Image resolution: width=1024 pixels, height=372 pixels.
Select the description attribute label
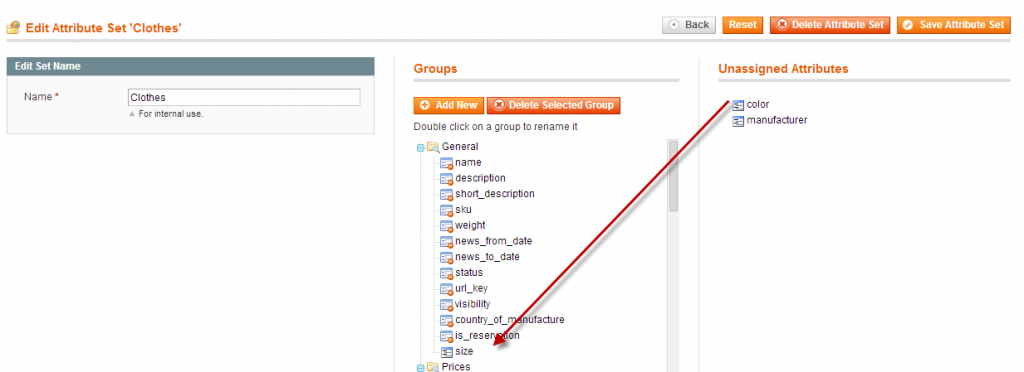(481, 178)
